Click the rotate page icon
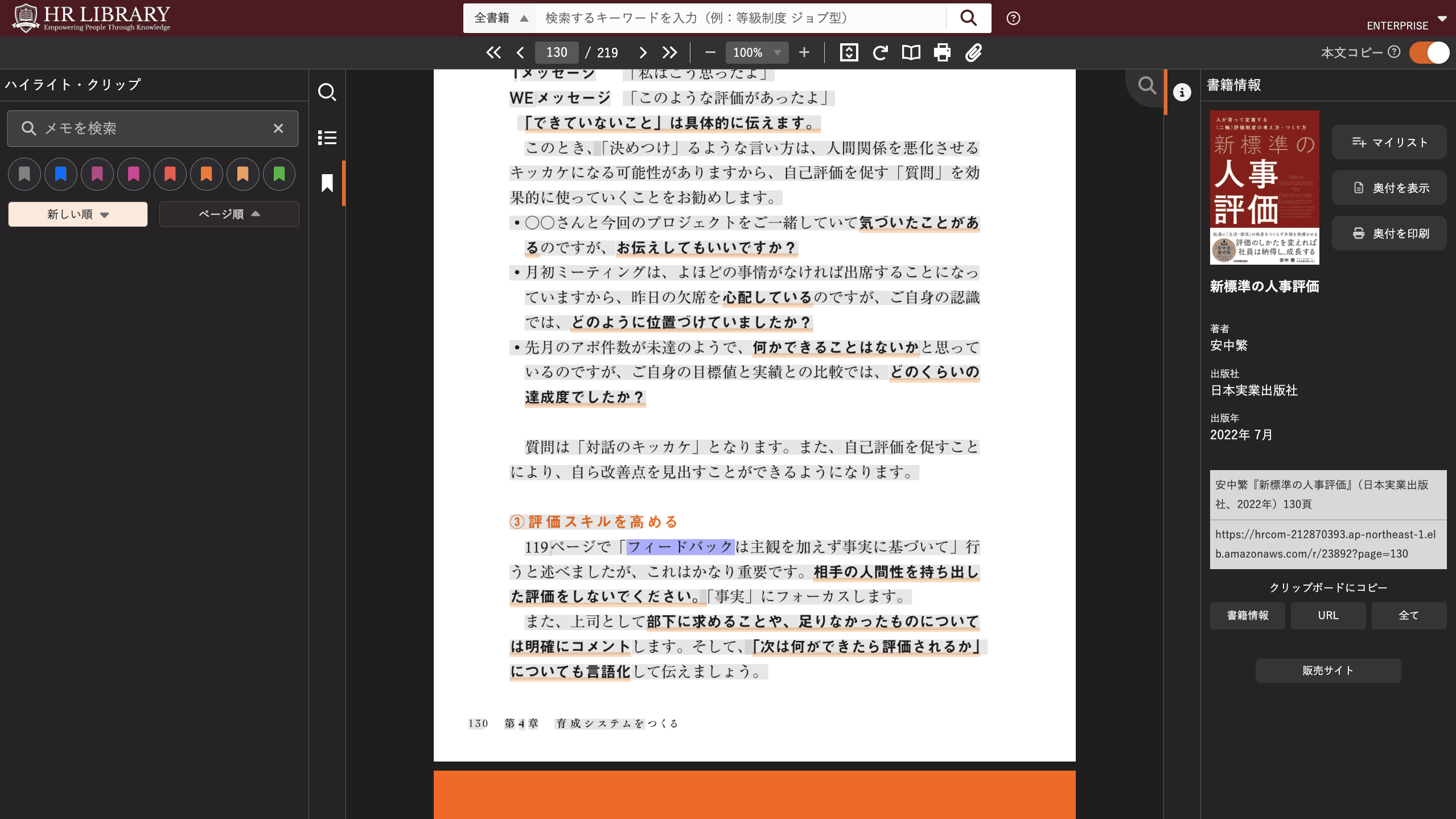Screen dimensions: 1456x819 (880, 52)
